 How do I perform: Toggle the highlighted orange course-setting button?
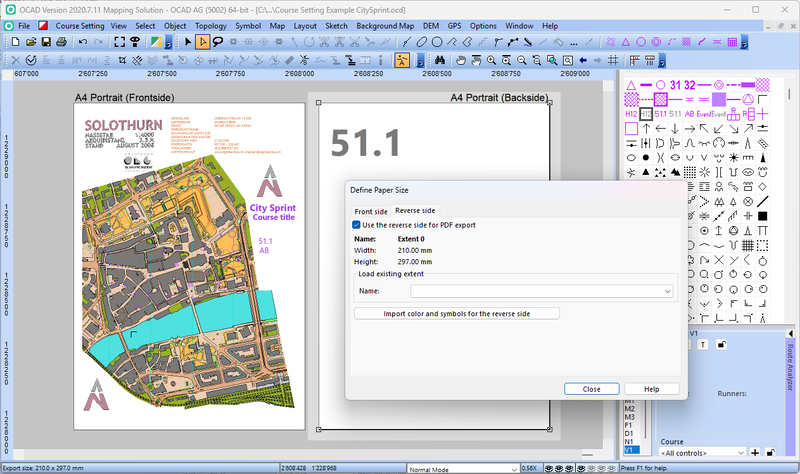[x=402, y=60]
